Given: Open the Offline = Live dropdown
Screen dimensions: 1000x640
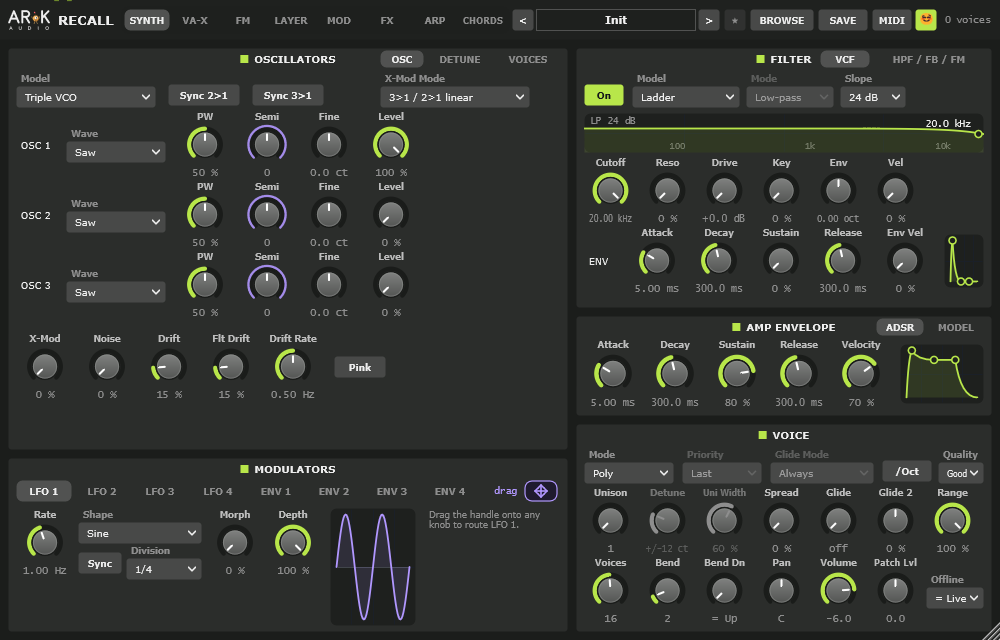Looking at the screenshot, I should 955,599.
